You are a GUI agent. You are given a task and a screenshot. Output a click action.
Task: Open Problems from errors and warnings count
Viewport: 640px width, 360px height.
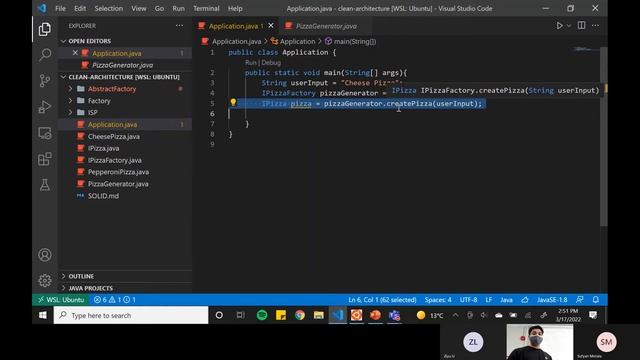point(115,300)
